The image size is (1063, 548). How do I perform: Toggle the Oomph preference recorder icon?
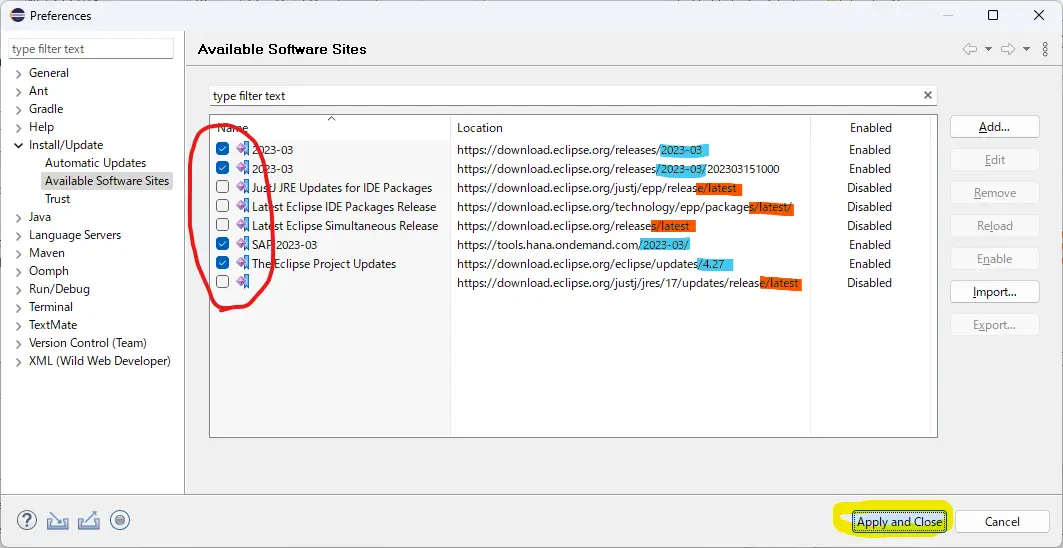(119, 520)
